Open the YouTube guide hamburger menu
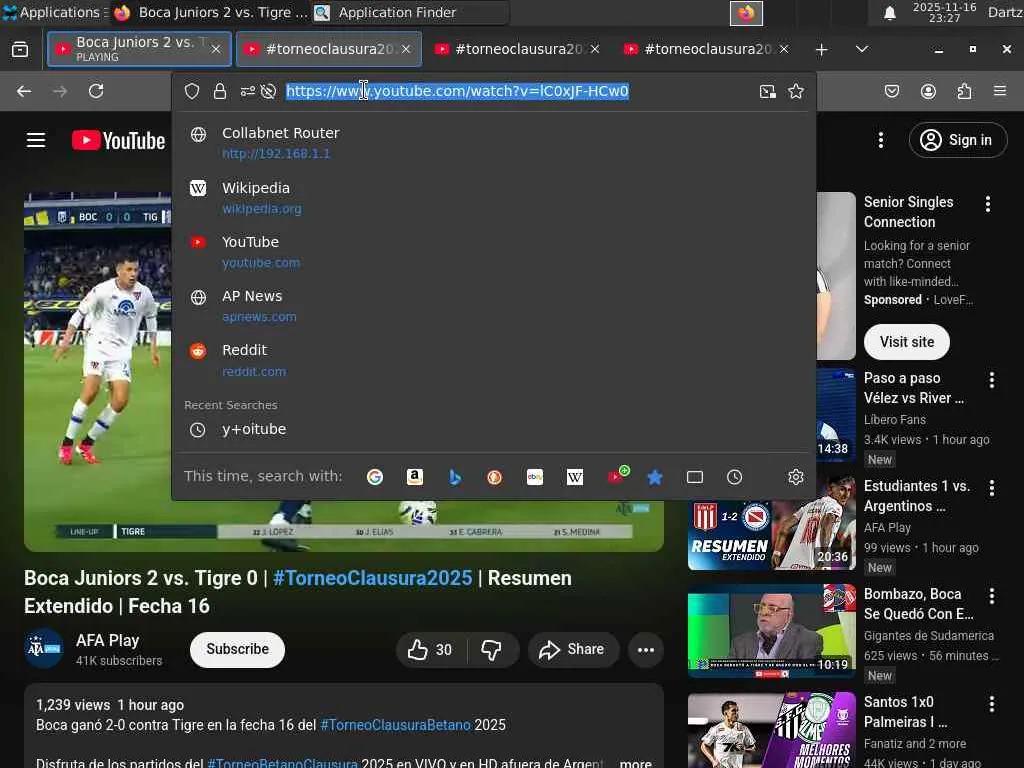This screenshot has width=1024, height=768. (x=36, y=140)
